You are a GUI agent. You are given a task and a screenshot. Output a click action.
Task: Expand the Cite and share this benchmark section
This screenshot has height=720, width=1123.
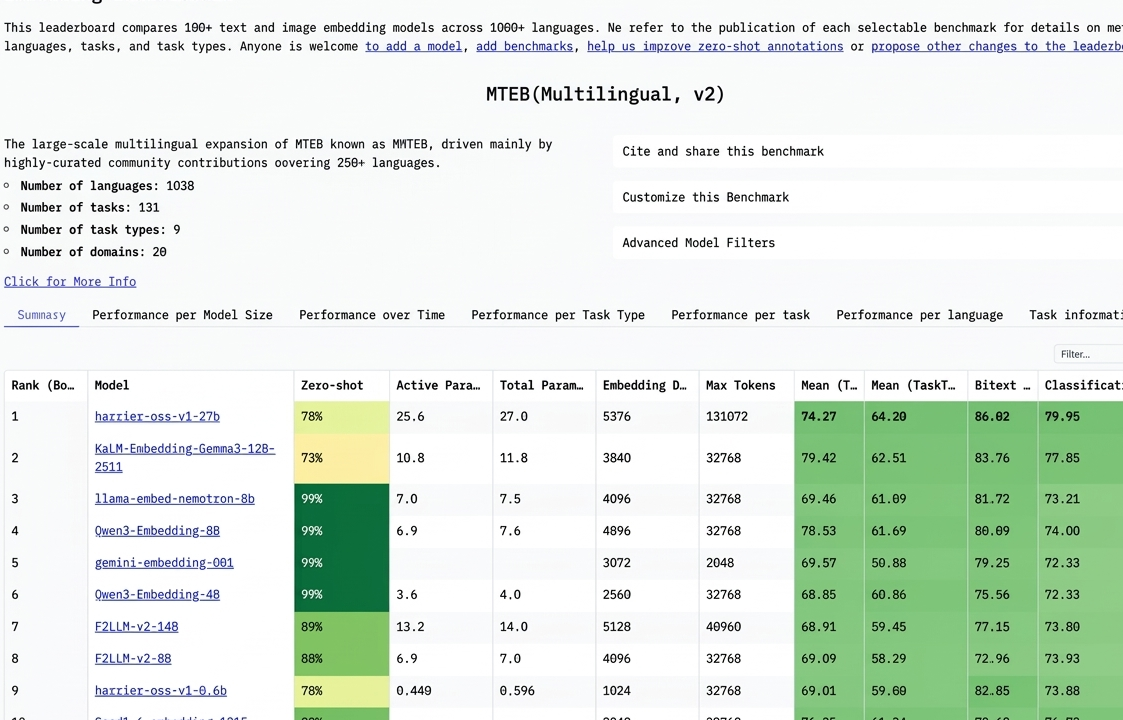(722, 151)
